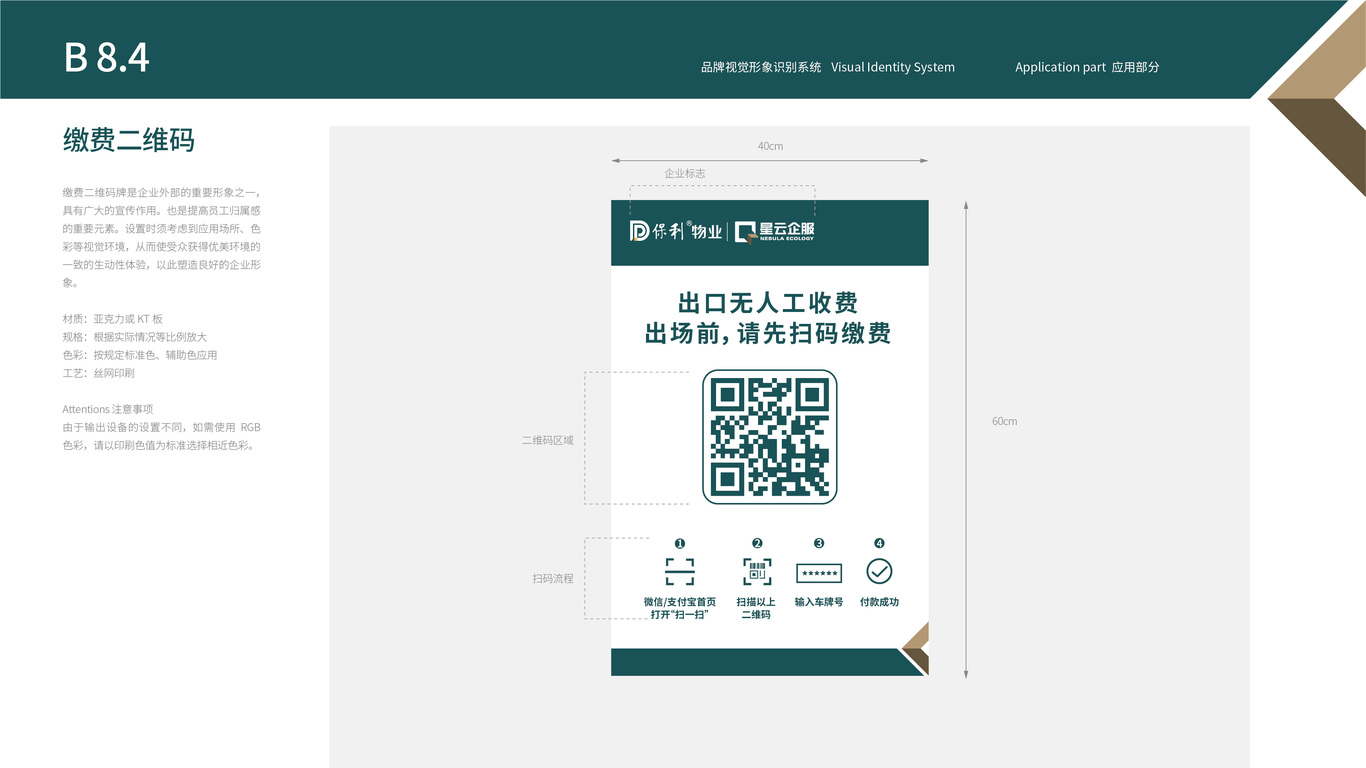The image size is (1366, 768).
Task: Click the Attentions 注意事项 subheading
Action: (x=108, y=409)
